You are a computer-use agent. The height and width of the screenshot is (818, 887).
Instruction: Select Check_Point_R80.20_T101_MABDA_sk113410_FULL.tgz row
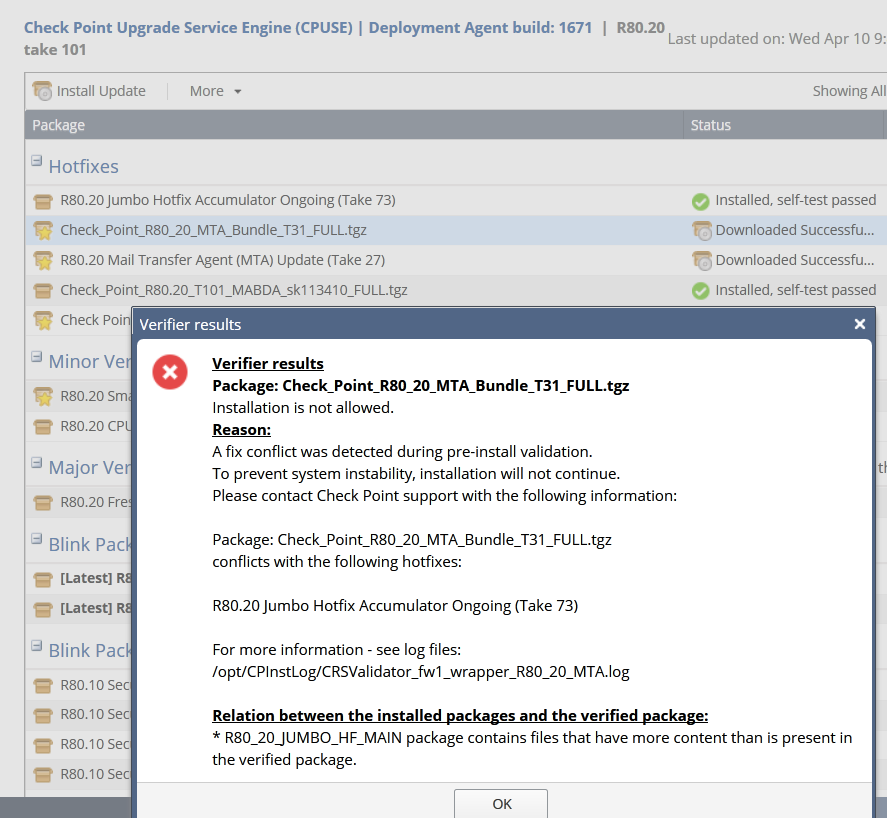[455, 290]
